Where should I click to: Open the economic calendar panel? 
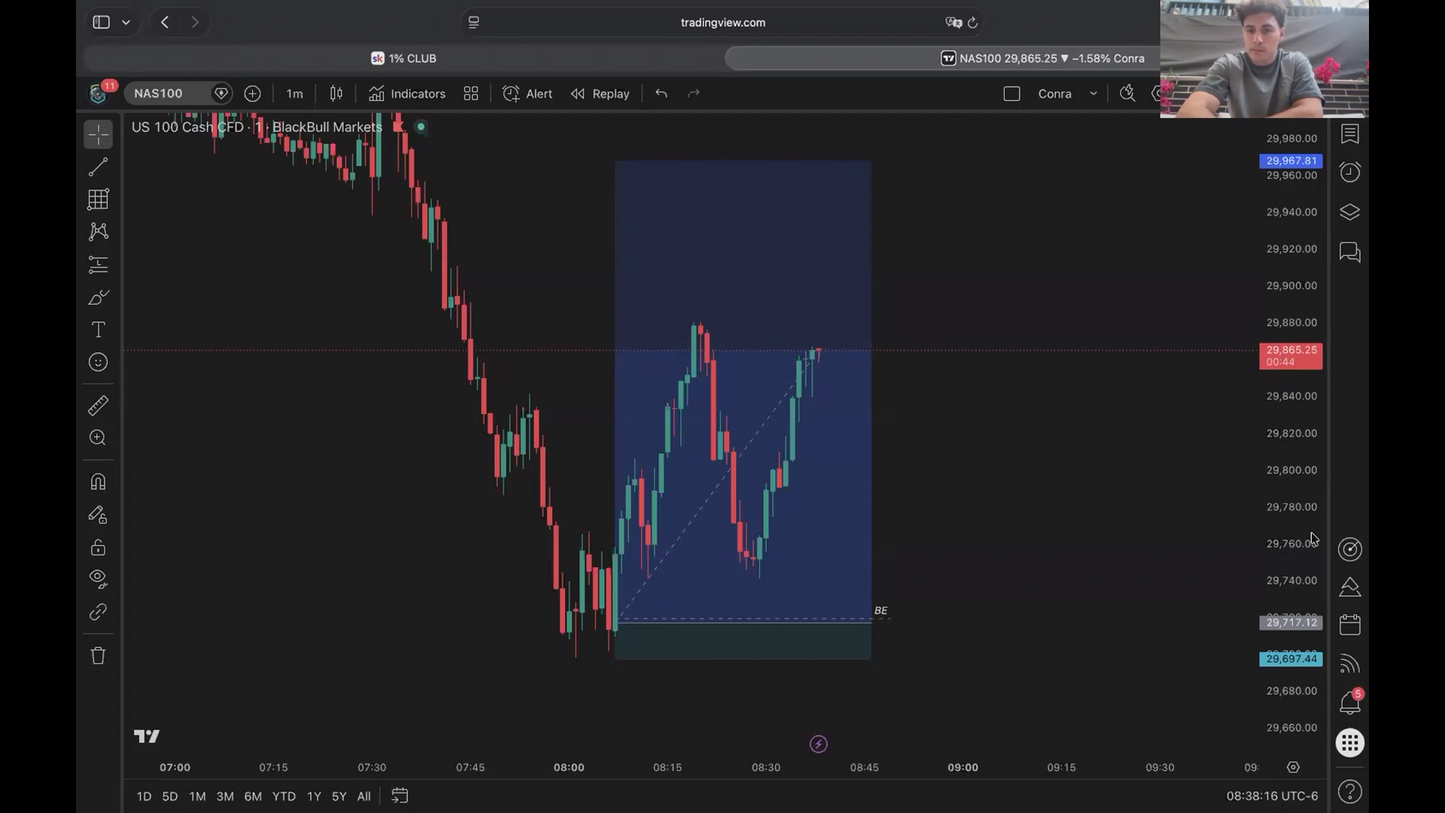(x=1350, y=625)
